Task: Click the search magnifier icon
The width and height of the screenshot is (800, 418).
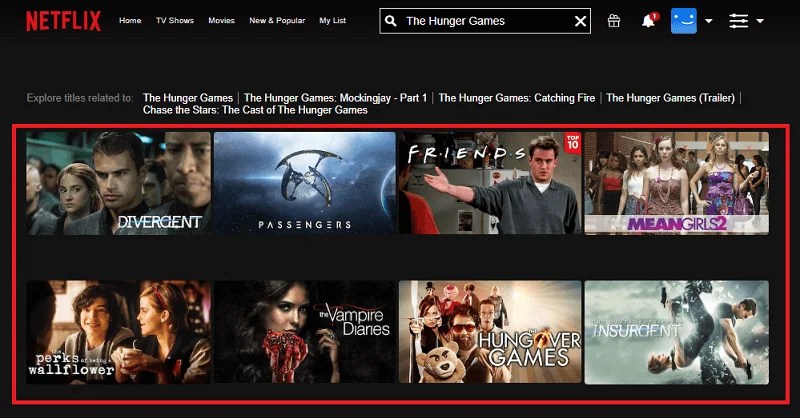Action: 391,21
